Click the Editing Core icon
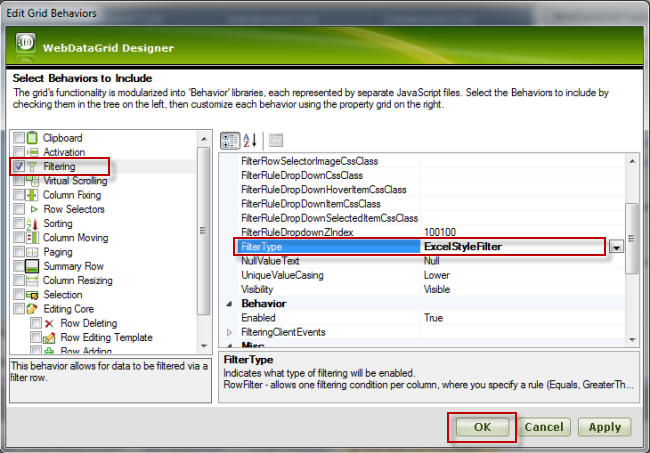Viewport: 650px width, 453px height. point(33,310)
